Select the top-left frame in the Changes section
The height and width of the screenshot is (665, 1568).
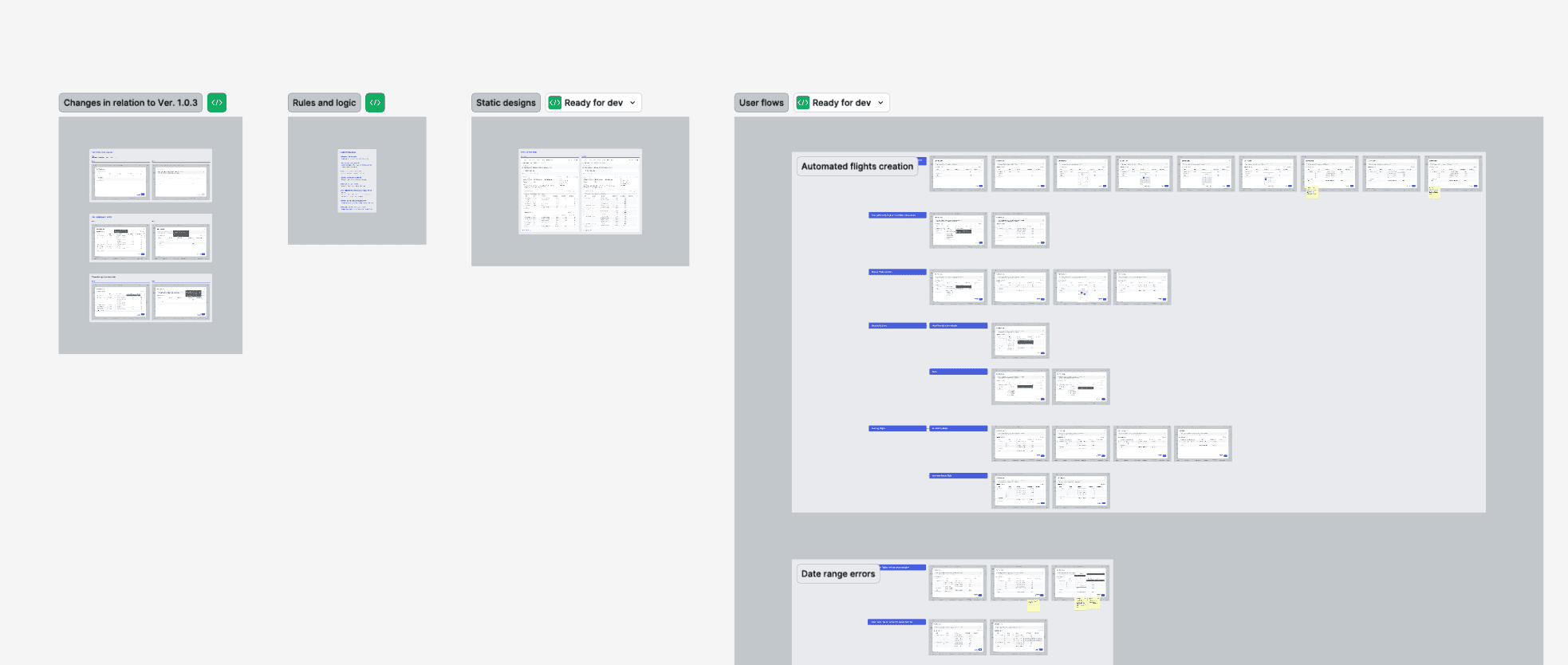(120, 182)
